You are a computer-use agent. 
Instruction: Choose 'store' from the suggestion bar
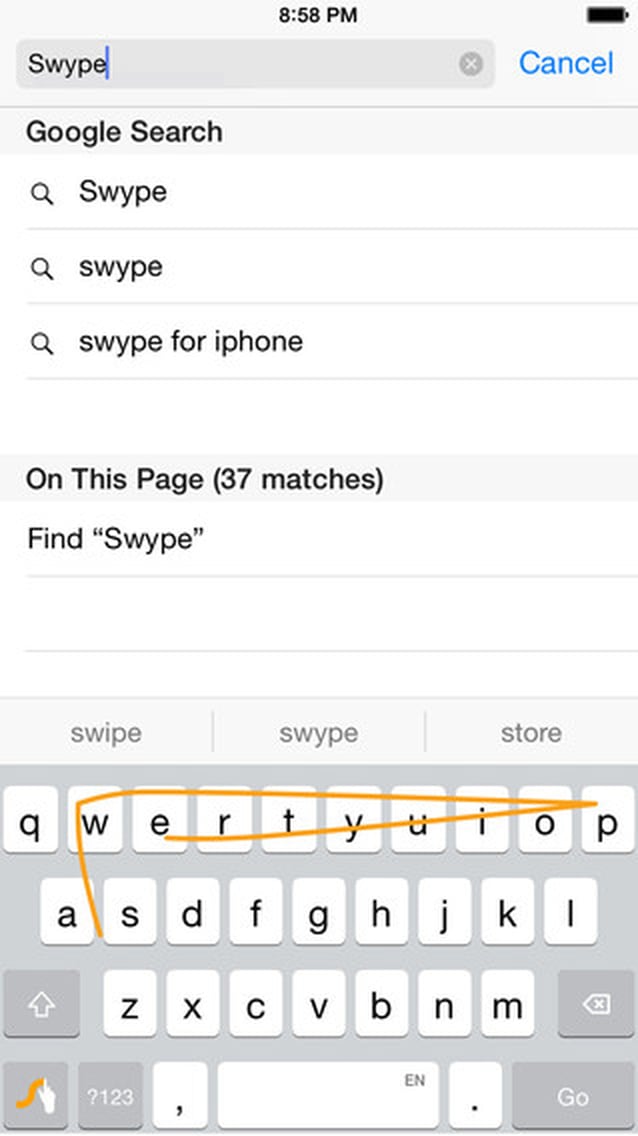point(531,732)
